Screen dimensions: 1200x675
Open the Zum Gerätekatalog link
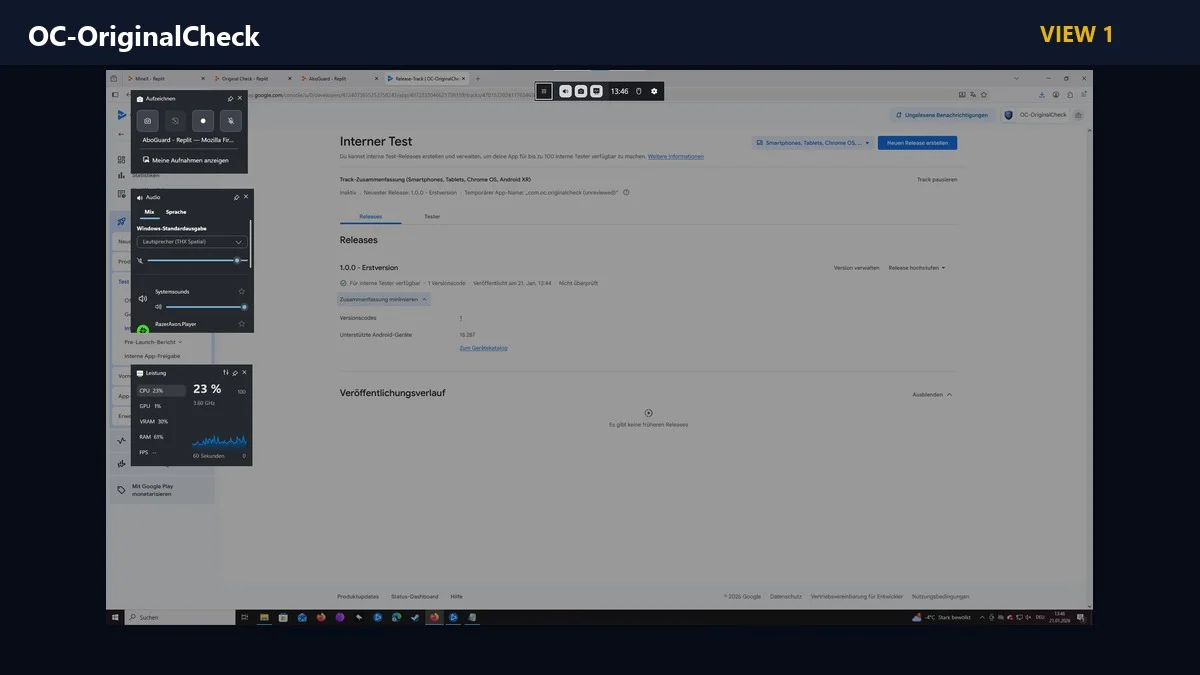pyautogui.click(x=483, y=348)
